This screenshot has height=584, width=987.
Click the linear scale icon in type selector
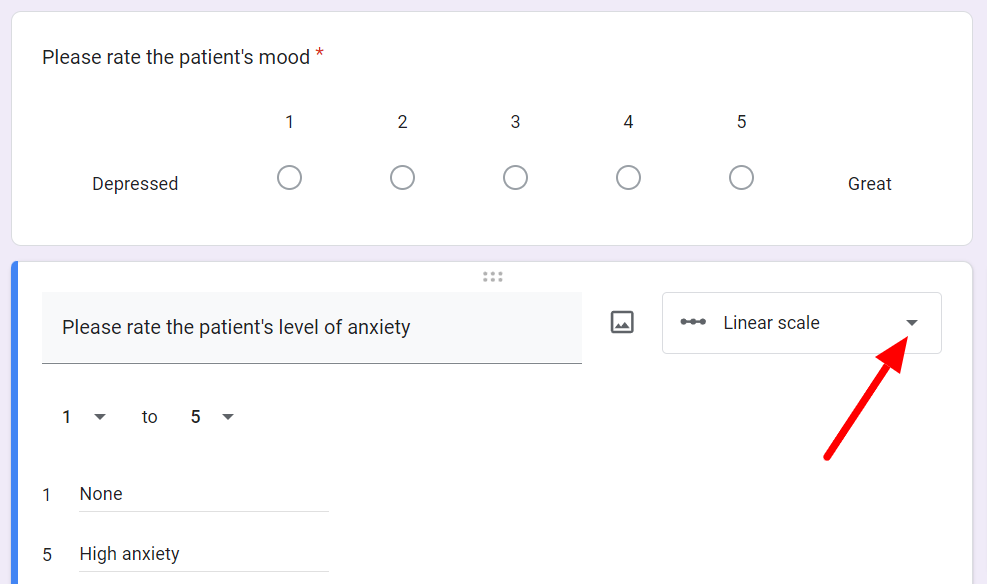pos(693,322)
